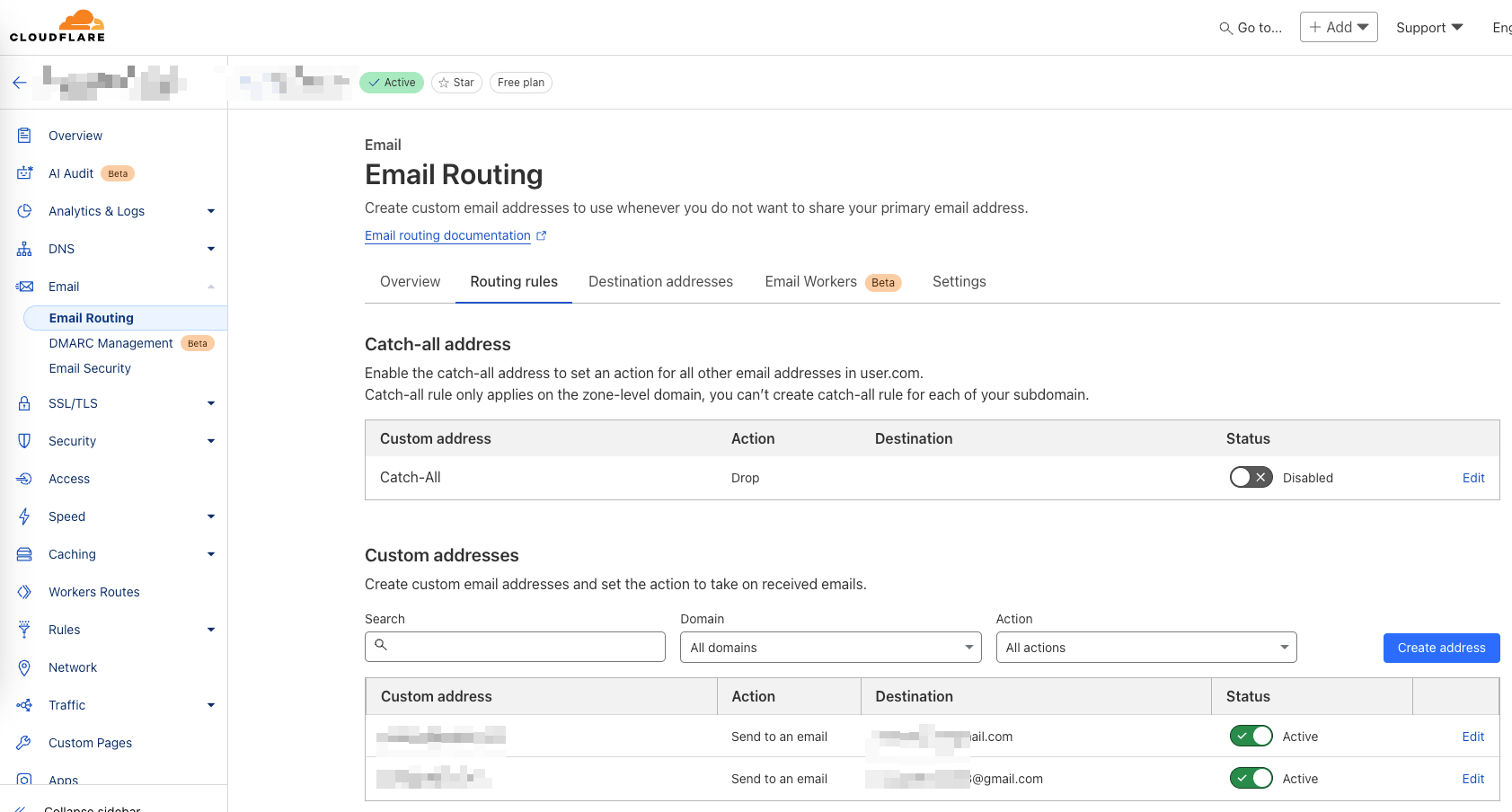
Task: Edit the Catch-All rule
Action: pyautogui.click(x=1473, y=478)
